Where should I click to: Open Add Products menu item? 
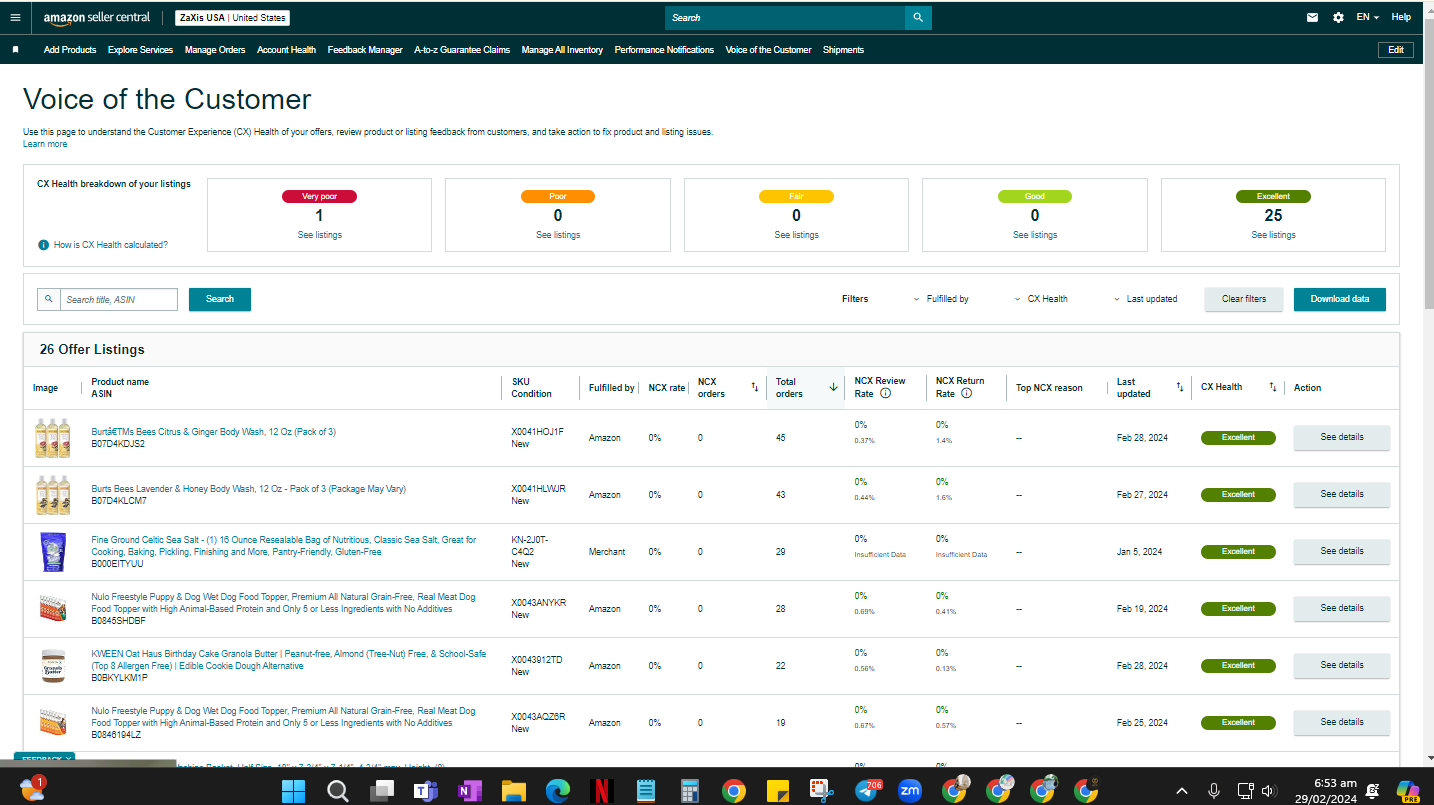coord(70,50)
